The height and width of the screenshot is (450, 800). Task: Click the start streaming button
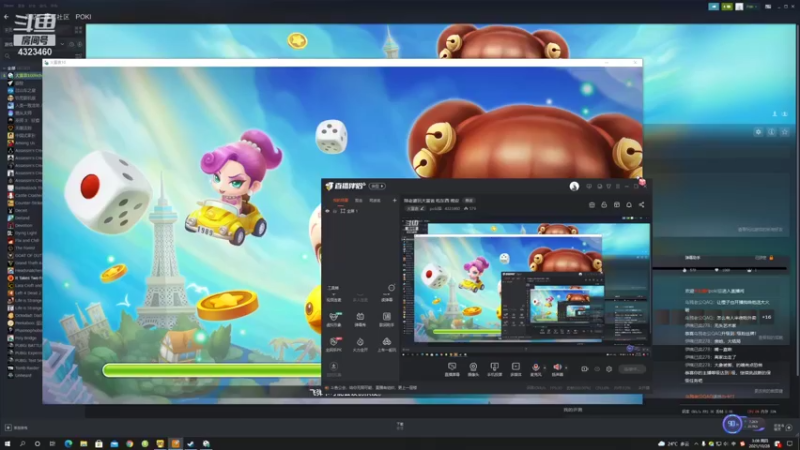coord(632,369)
